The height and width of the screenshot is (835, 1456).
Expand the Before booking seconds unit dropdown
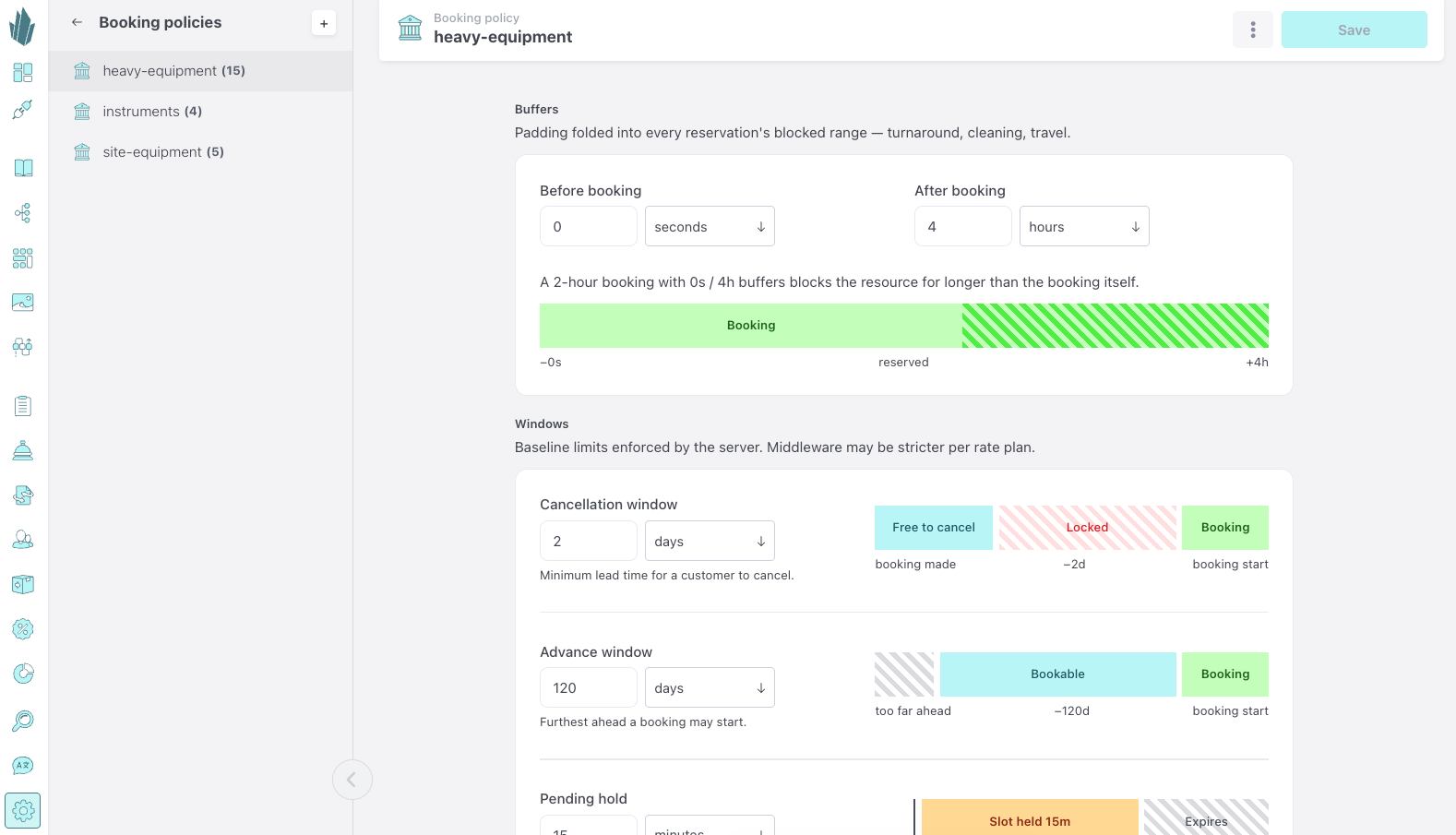pos(710,226)
